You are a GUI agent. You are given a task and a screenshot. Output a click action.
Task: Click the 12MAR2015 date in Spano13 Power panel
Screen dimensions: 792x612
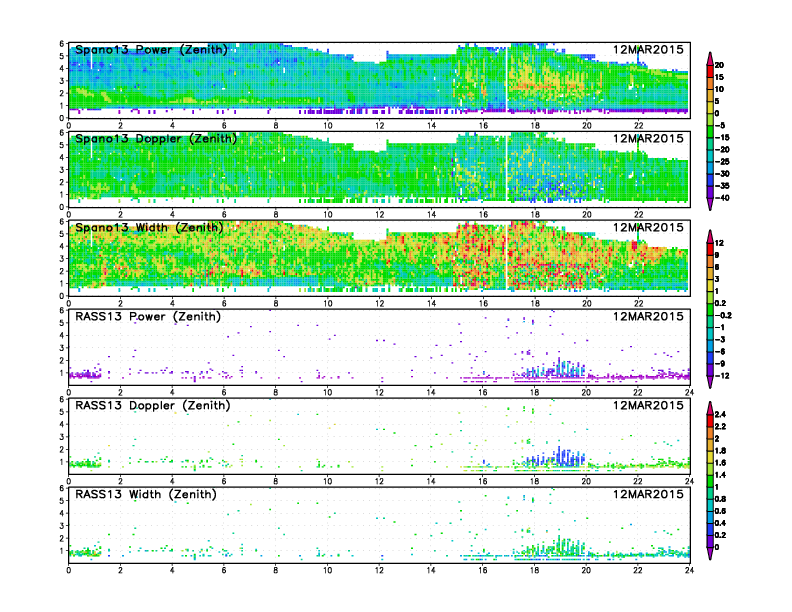(x=648, y=49)
